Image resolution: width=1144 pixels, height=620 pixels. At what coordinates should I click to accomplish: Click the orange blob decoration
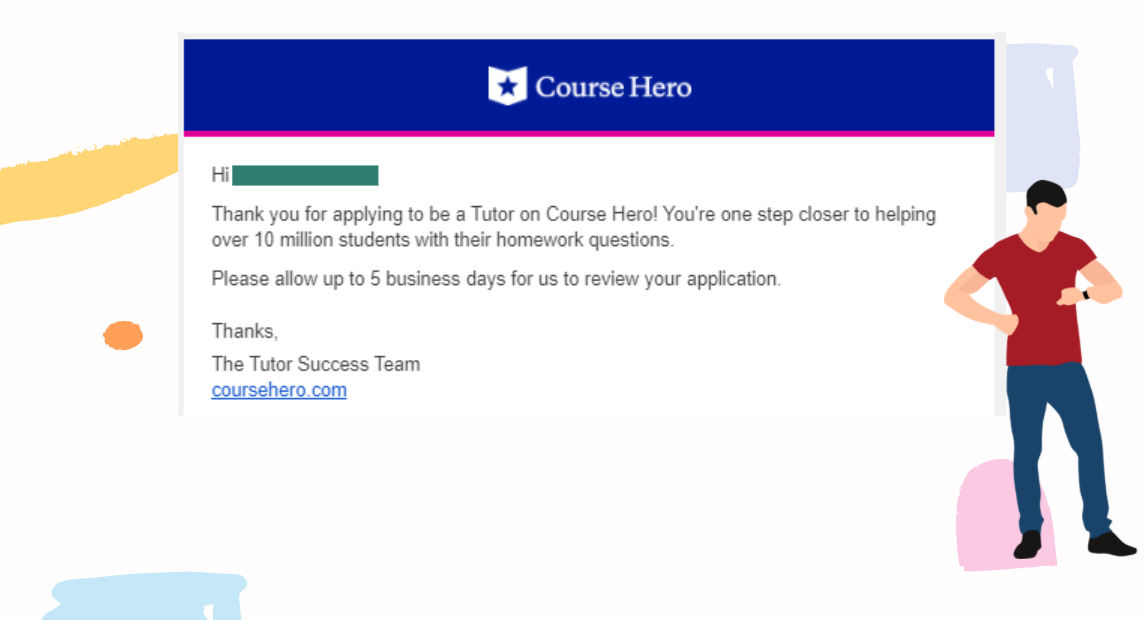[123, 336]
